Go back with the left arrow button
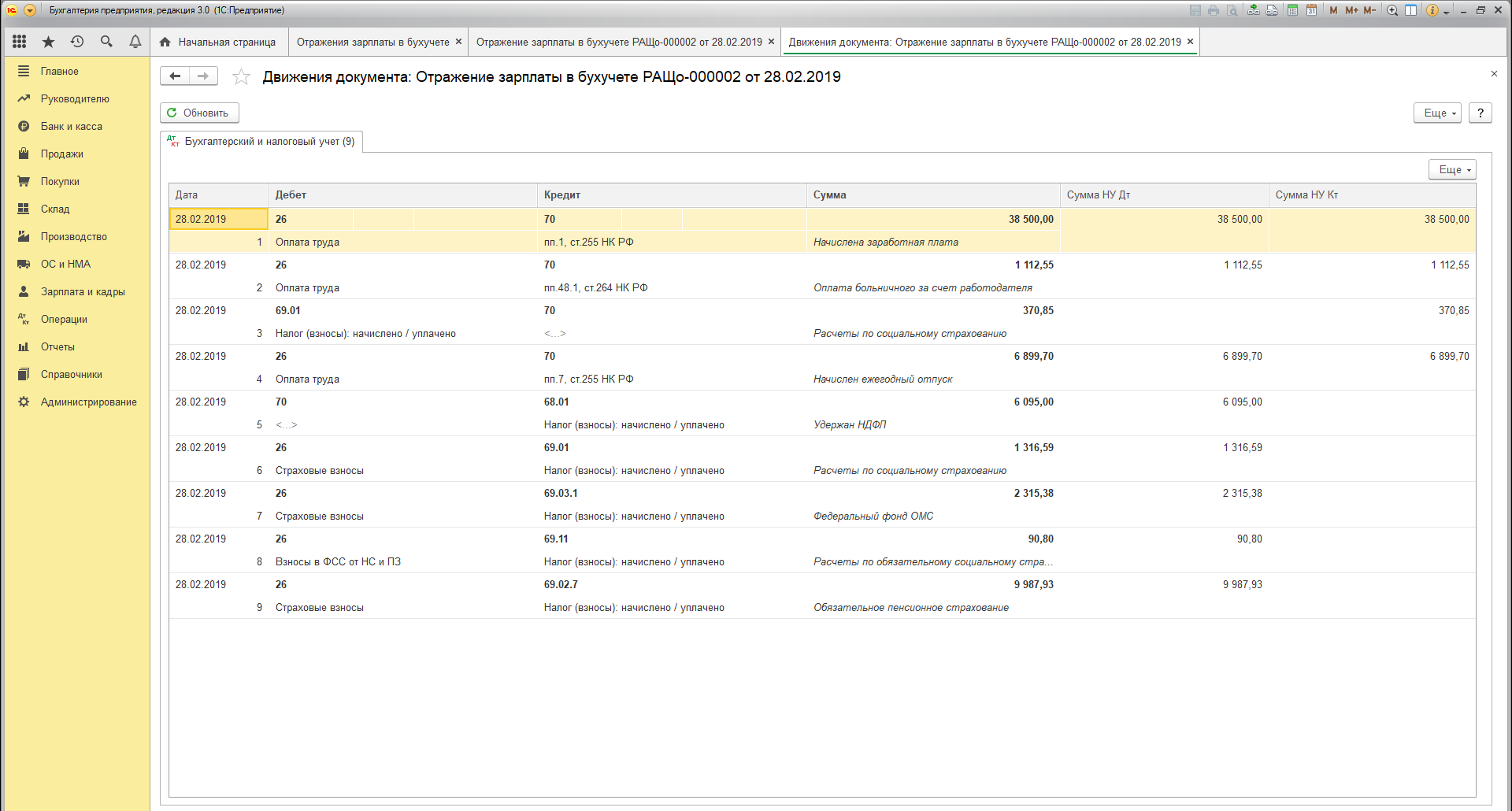Viewport: 1512px width, 811px height. click(175, 76)
